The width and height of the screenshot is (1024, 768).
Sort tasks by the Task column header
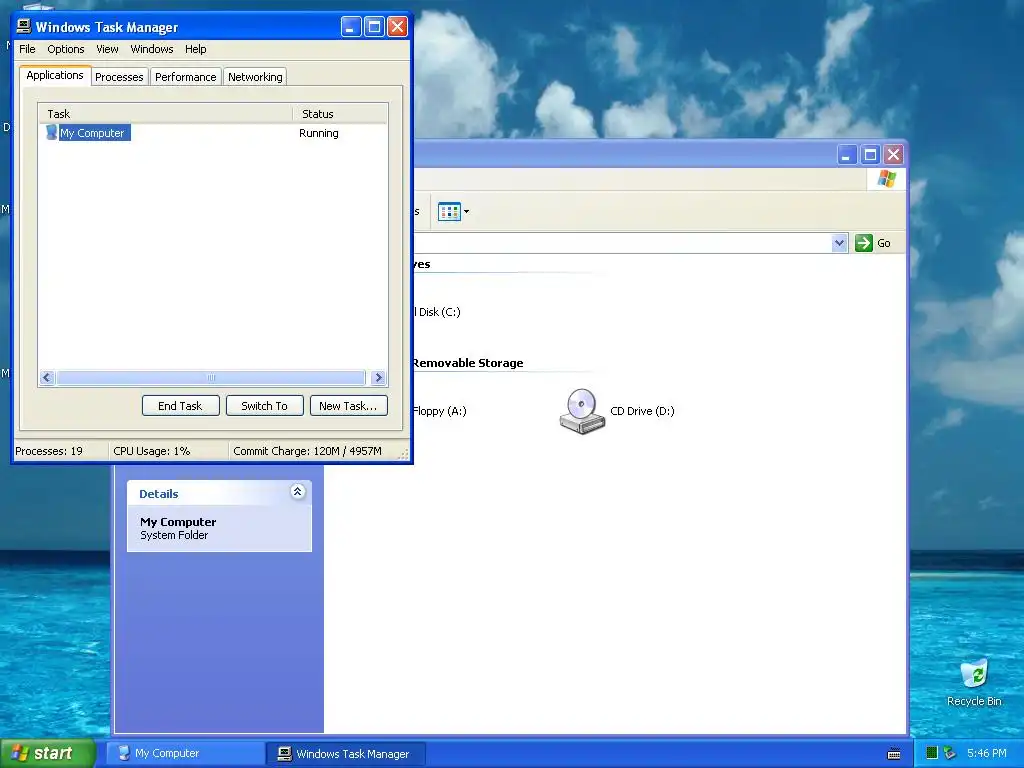point(165,114)
